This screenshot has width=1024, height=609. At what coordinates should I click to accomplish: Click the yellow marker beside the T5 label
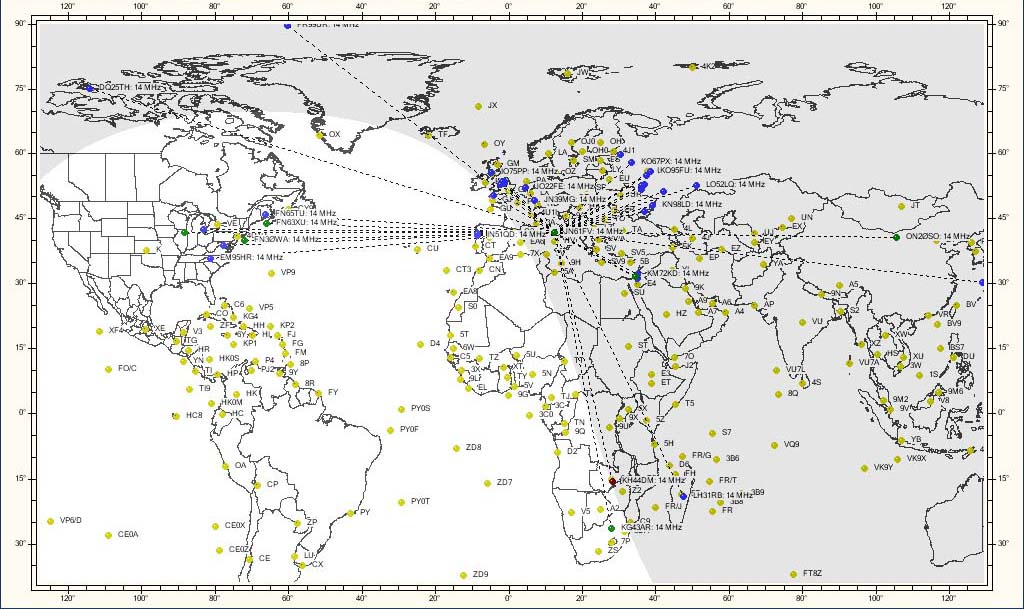[x=675, y=404]
